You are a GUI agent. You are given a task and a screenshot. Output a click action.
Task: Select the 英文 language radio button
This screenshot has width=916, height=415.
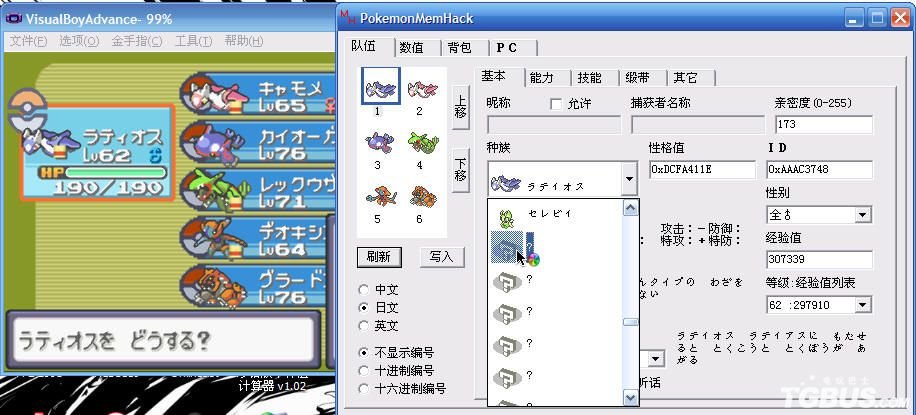pyautogui.click(x=364, y=326)
